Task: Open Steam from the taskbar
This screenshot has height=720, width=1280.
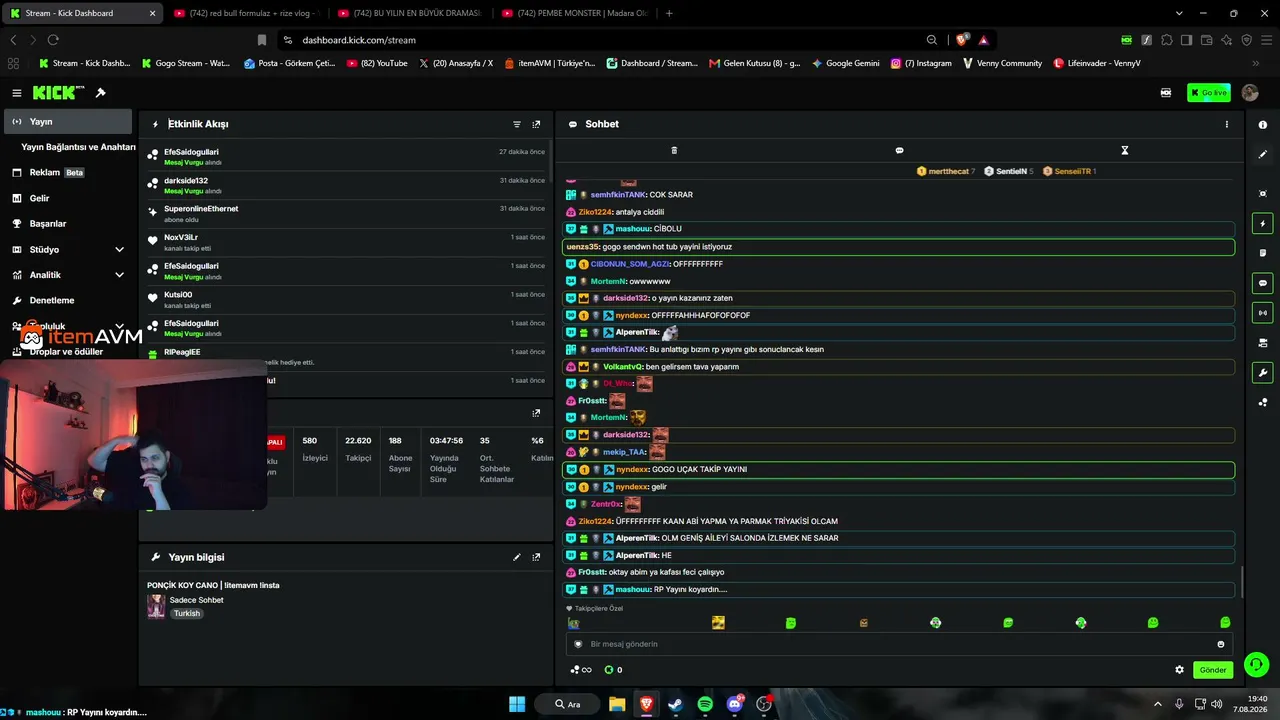Action: coord(675,704)
